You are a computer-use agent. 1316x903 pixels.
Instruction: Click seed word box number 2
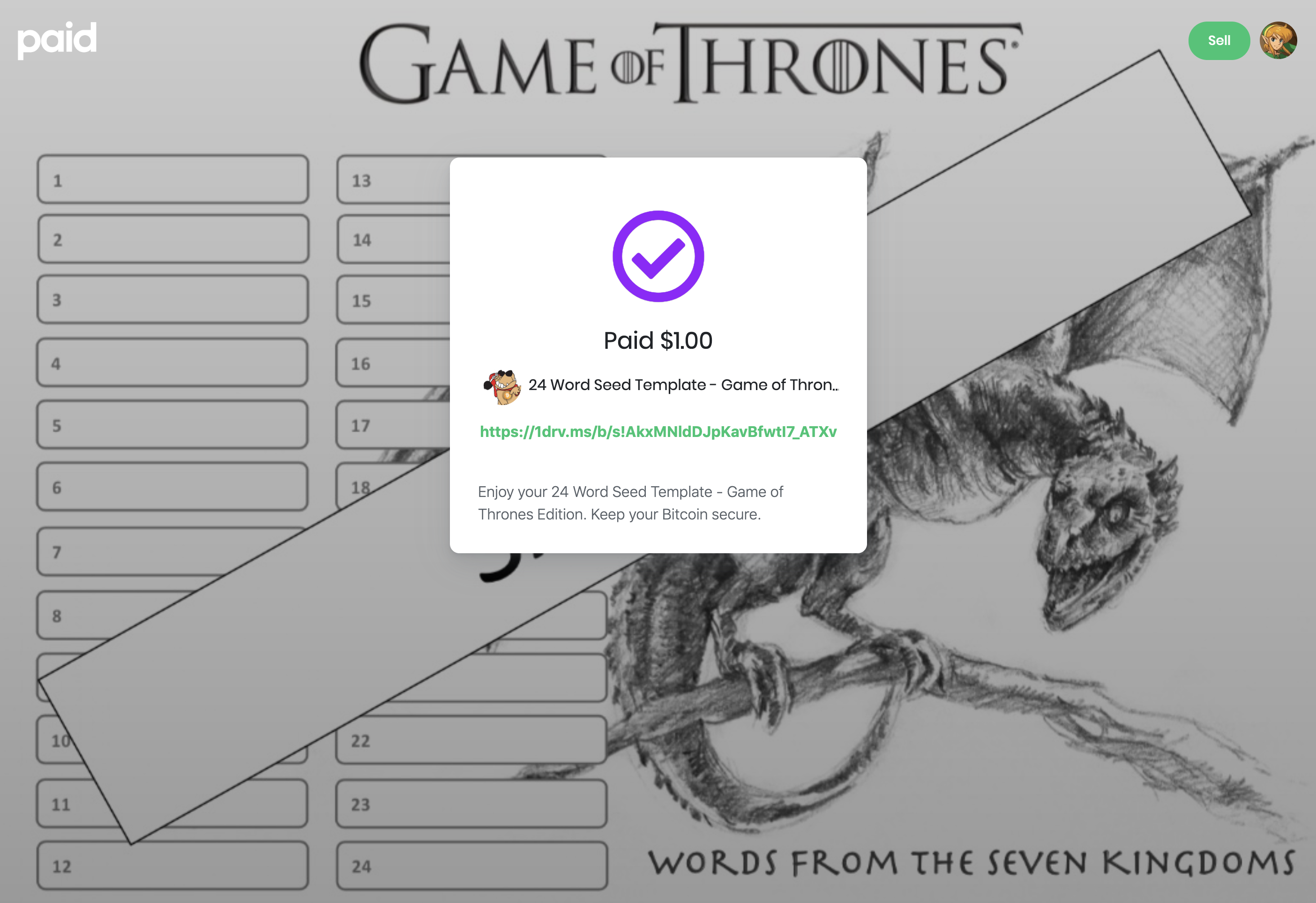[173, 239]
